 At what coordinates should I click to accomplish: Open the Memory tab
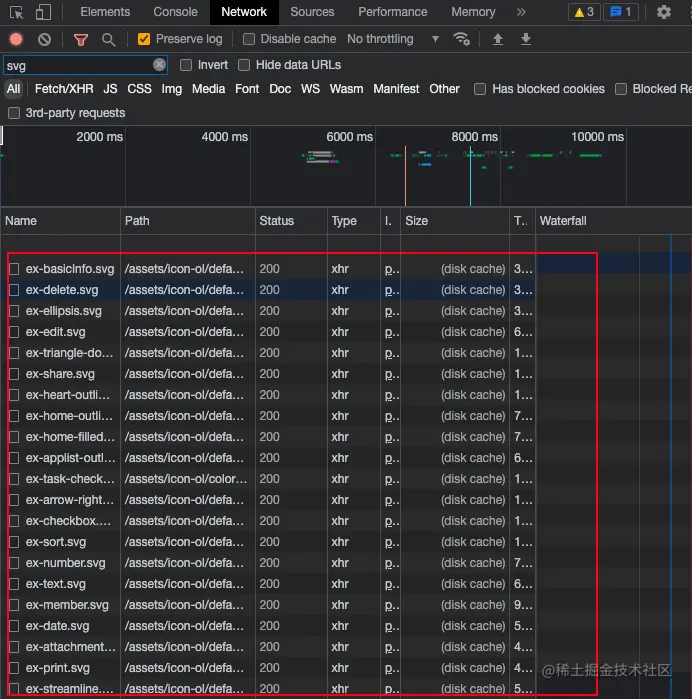pos(473,12)
